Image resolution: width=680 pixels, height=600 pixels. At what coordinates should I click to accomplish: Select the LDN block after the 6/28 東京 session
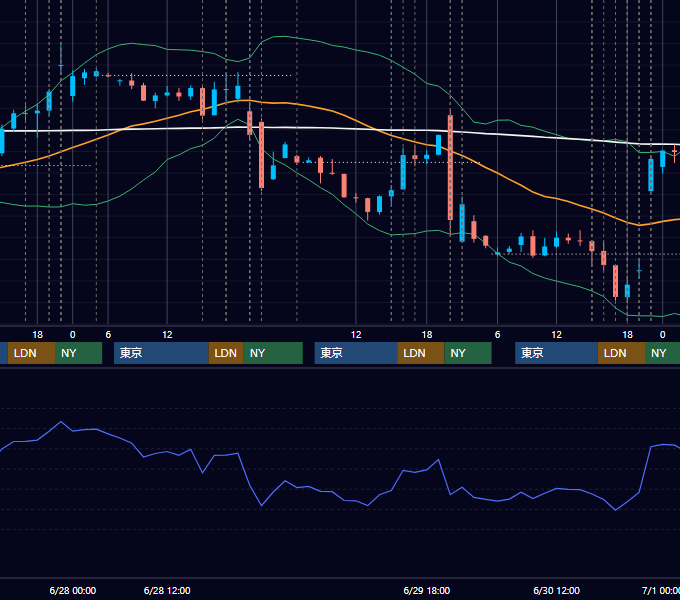[x=226, y=353]
